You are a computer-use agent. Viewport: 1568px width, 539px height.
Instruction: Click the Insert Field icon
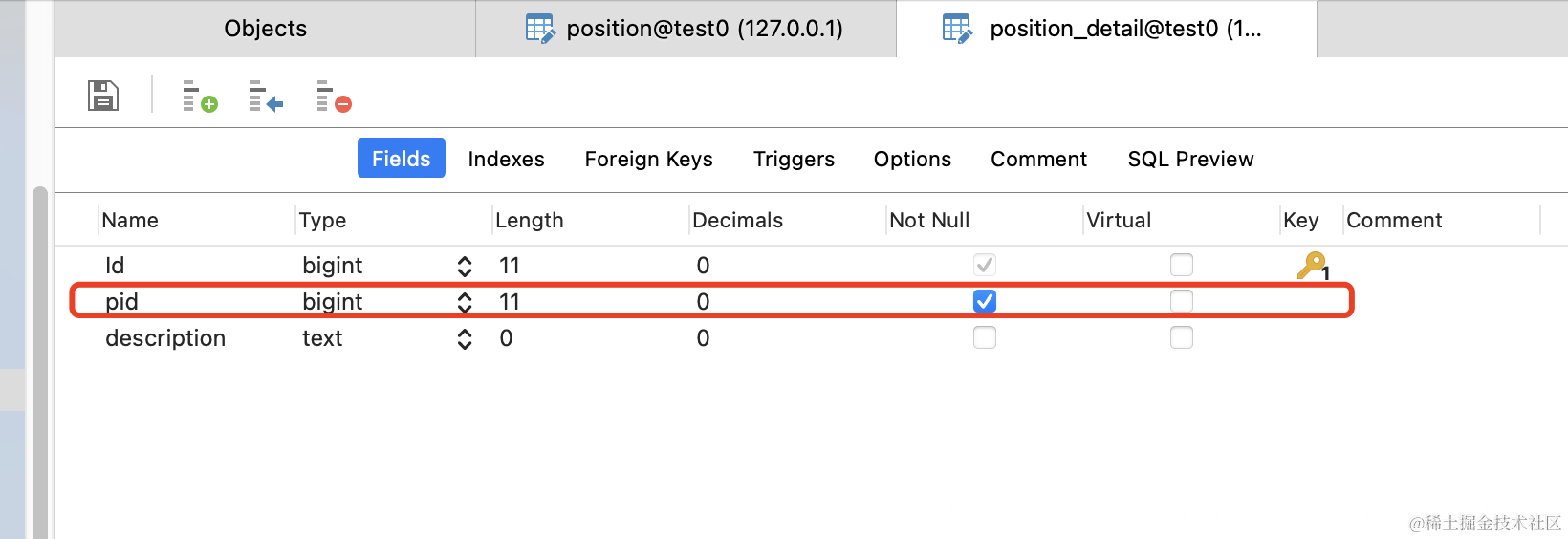266,96
